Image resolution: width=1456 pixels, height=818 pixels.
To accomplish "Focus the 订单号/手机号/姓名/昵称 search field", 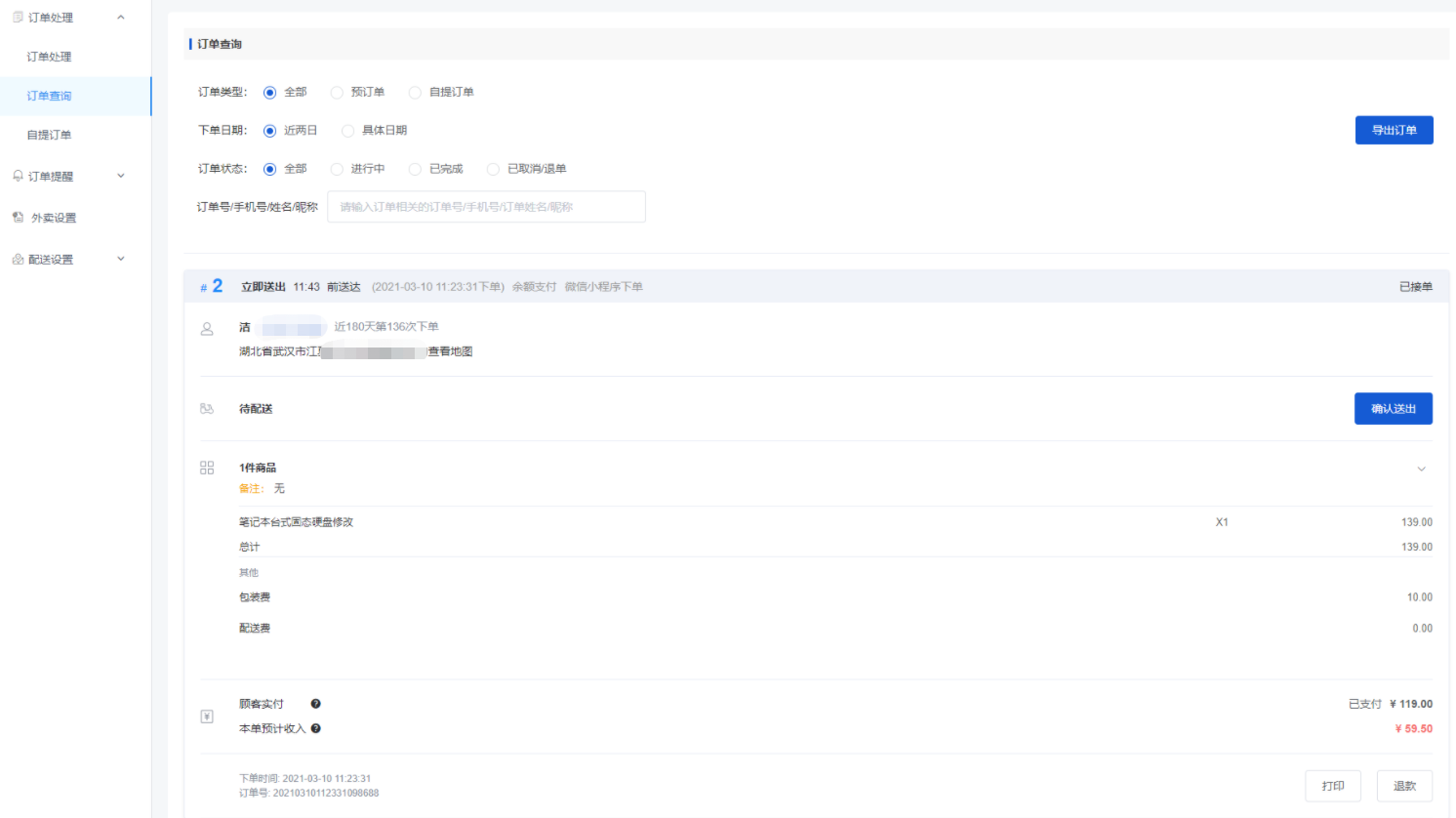I will (486, 207).
